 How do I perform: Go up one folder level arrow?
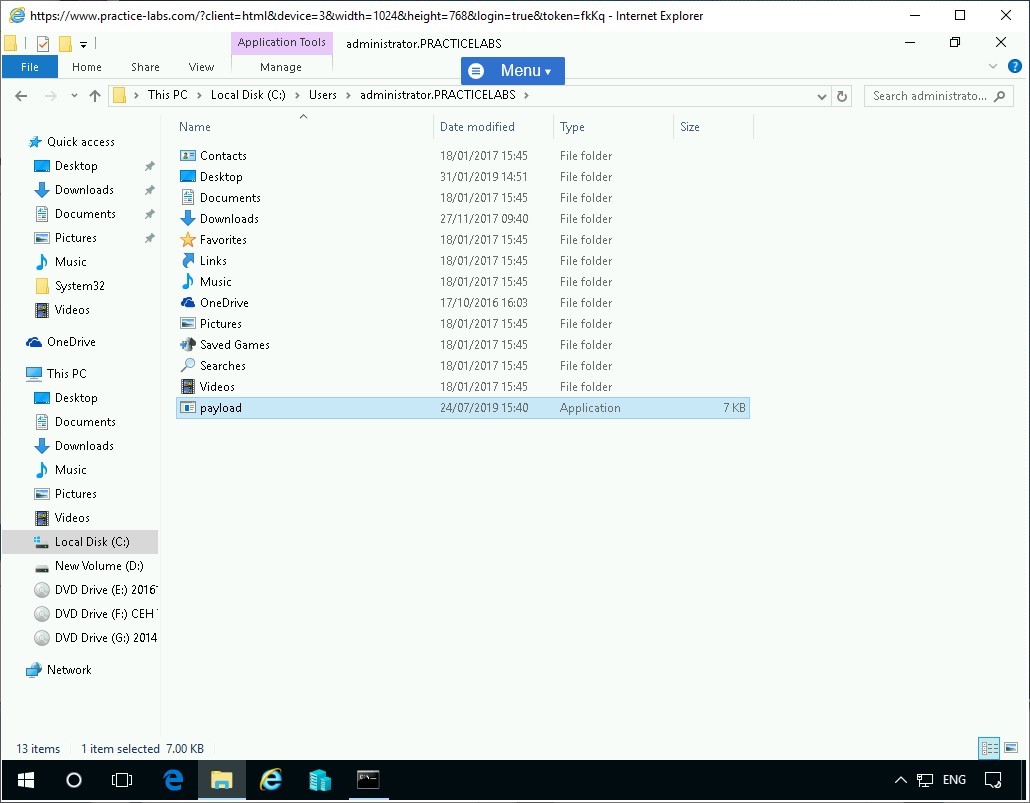(95, 96)
